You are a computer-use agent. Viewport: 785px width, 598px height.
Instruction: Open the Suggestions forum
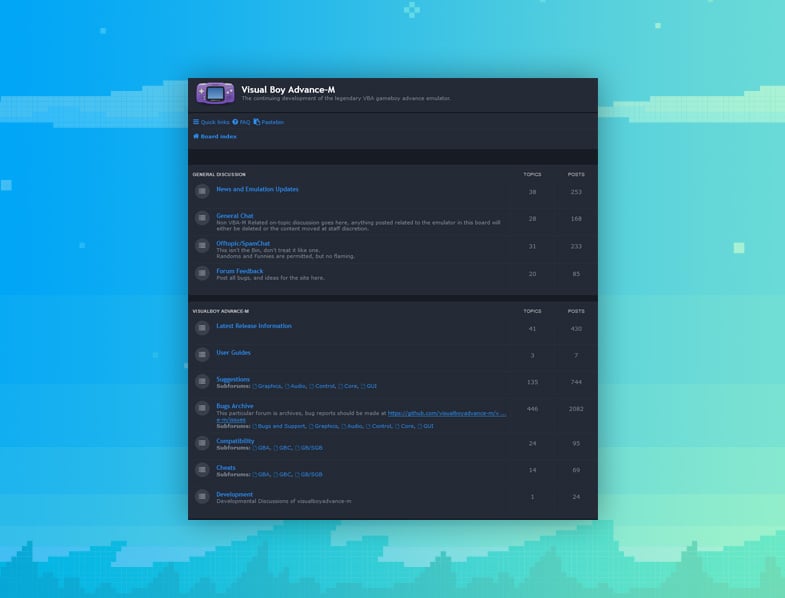click(233, 379)
